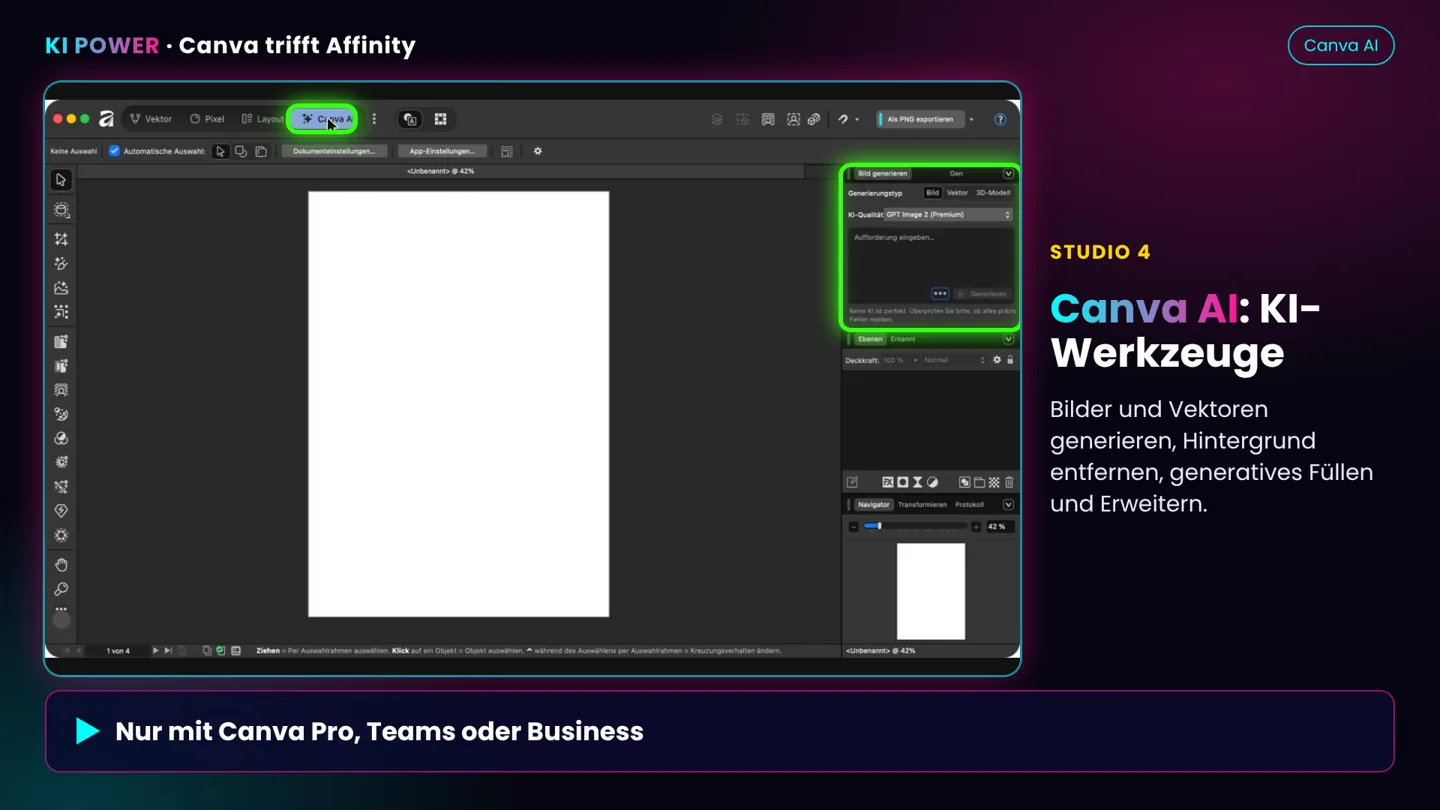
Task: Click the Navigator page preview thumbnail
Action: pos(931,591)
